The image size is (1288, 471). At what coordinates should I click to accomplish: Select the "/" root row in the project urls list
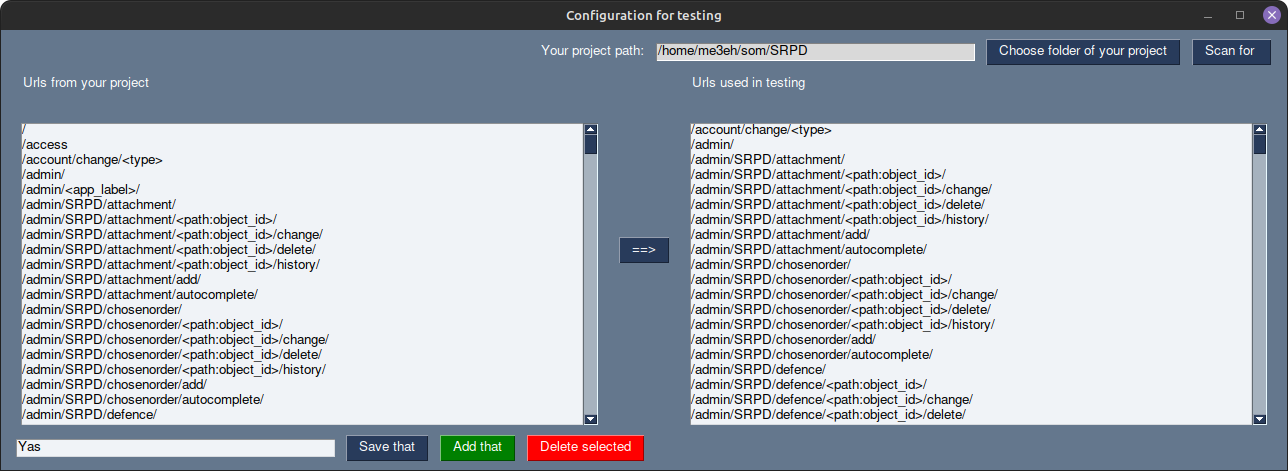click(x=301, y=130)
